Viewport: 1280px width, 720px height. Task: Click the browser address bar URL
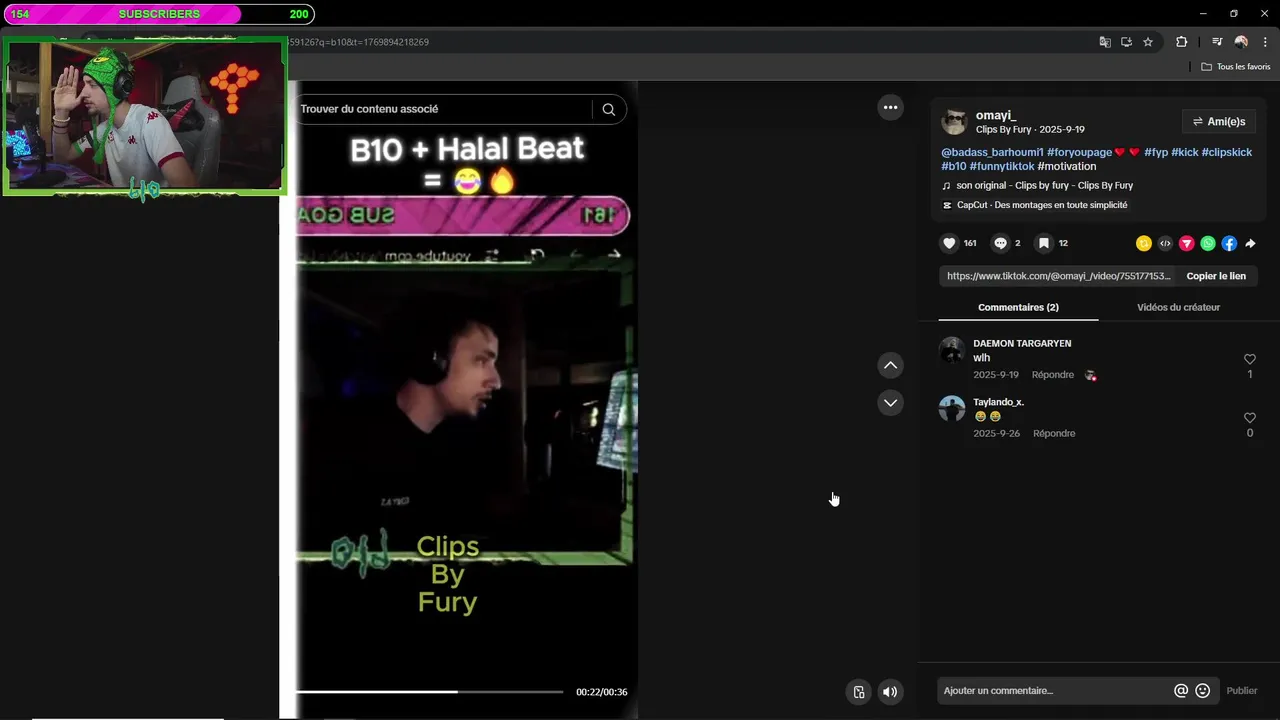[360, 42]
